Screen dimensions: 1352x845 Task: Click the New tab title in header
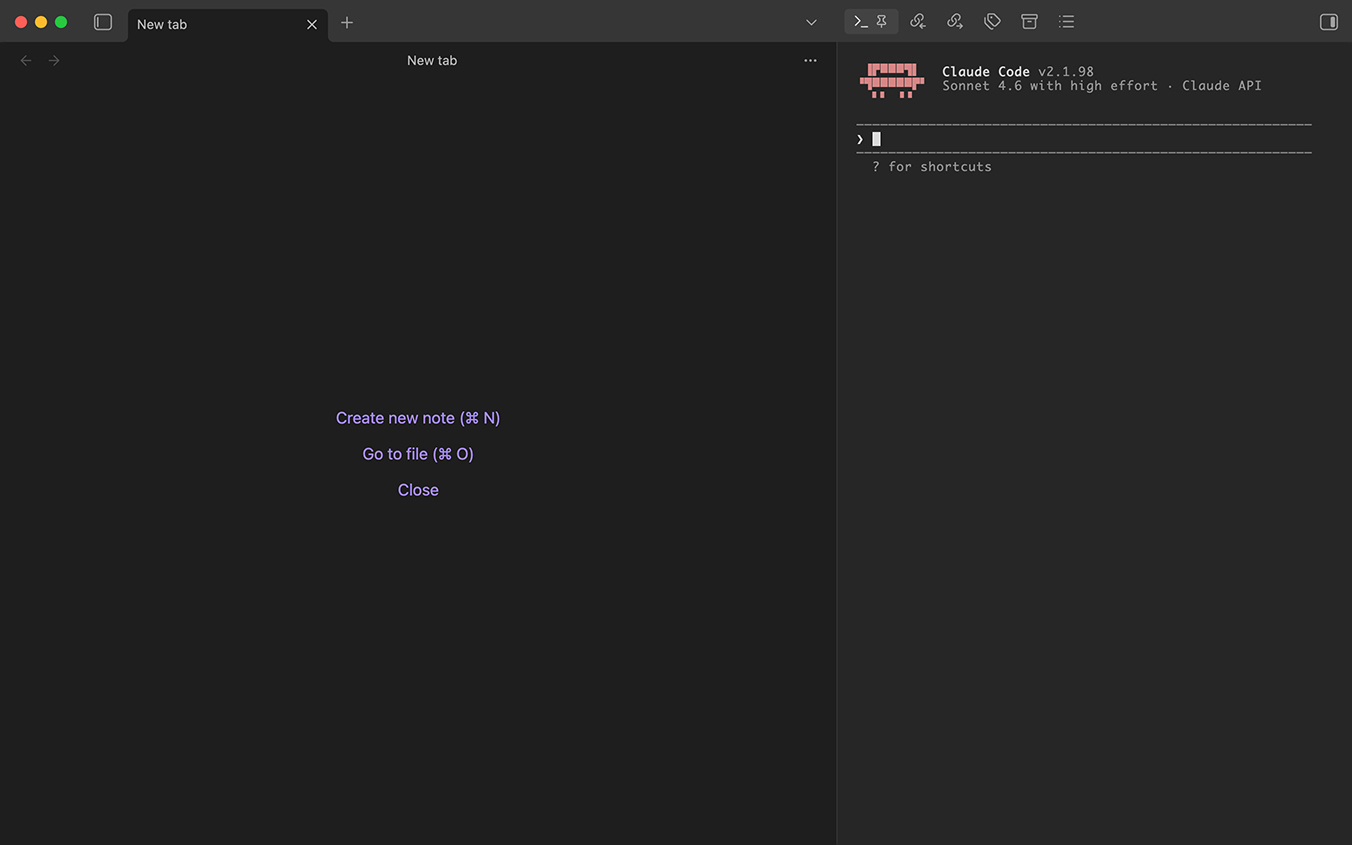(x=432, y=60)
